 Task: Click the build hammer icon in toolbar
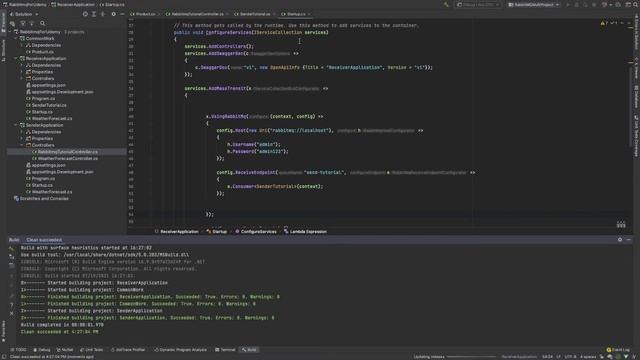[446, 4]
